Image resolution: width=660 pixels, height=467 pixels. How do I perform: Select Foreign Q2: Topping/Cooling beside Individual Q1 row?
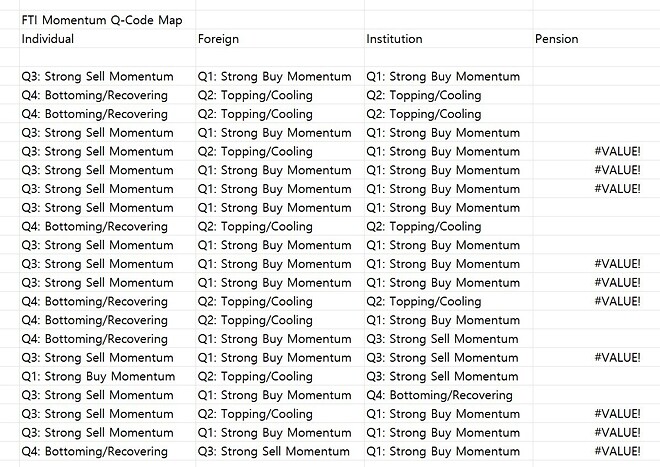(255, 376)
